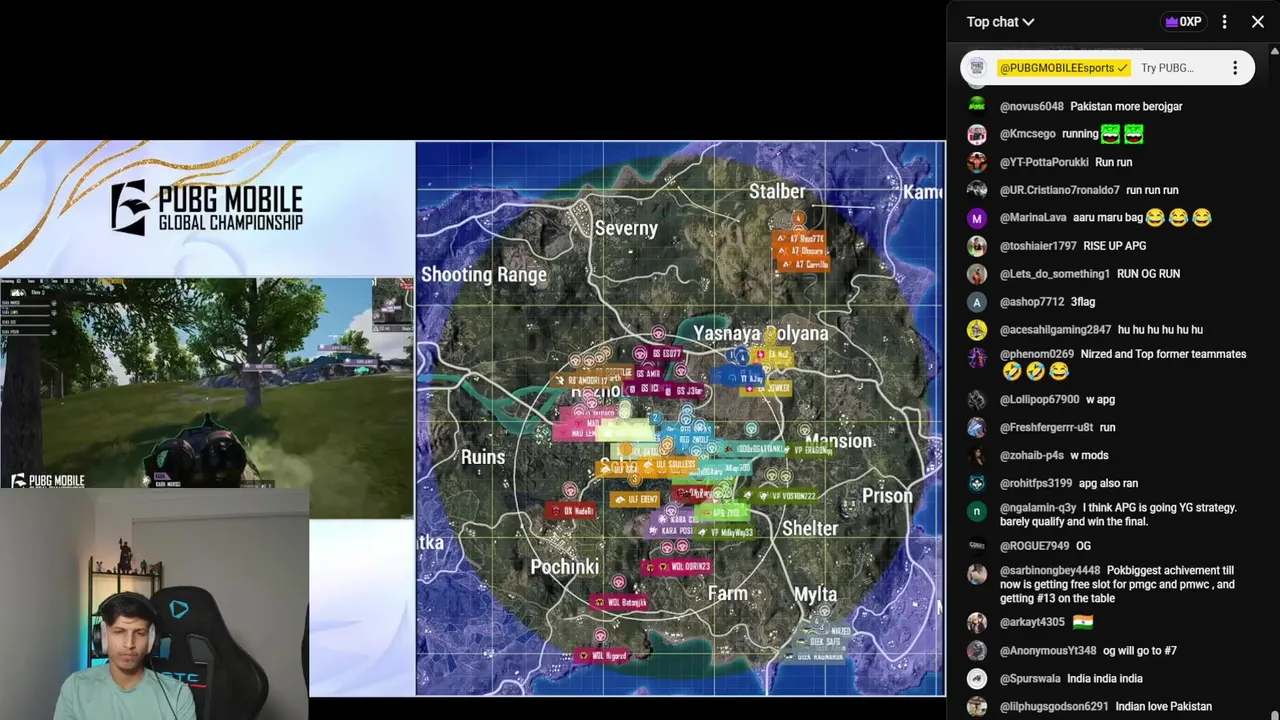This screenshot has height=720, width=1280.
Task: Click @Lollipop67900 avatar
Action: click(977, 400)
